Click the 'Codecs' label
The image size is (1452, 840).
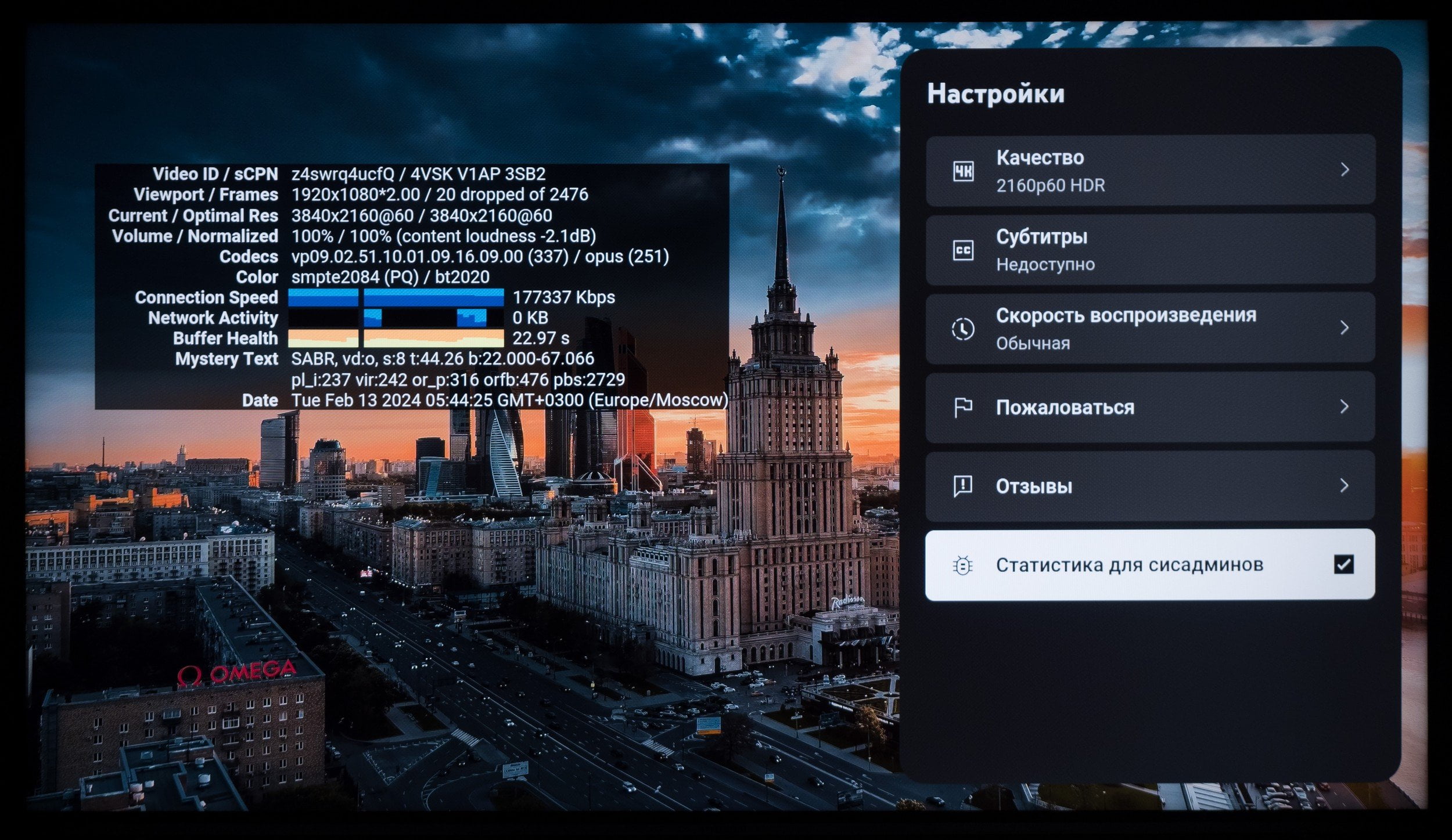coord(249,257)
